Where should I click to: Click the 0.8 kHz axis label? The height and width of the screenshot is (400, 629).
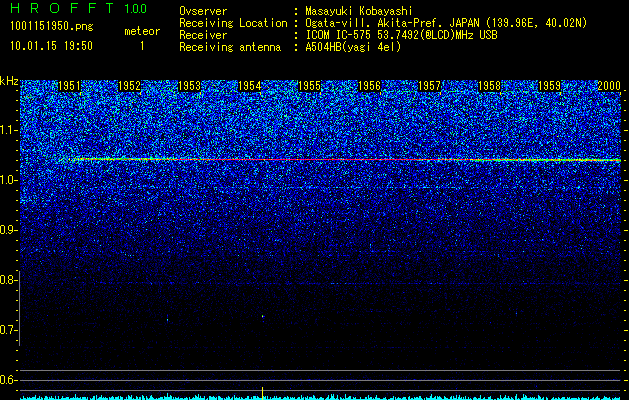pyautogui.click(x=8, y=280)
